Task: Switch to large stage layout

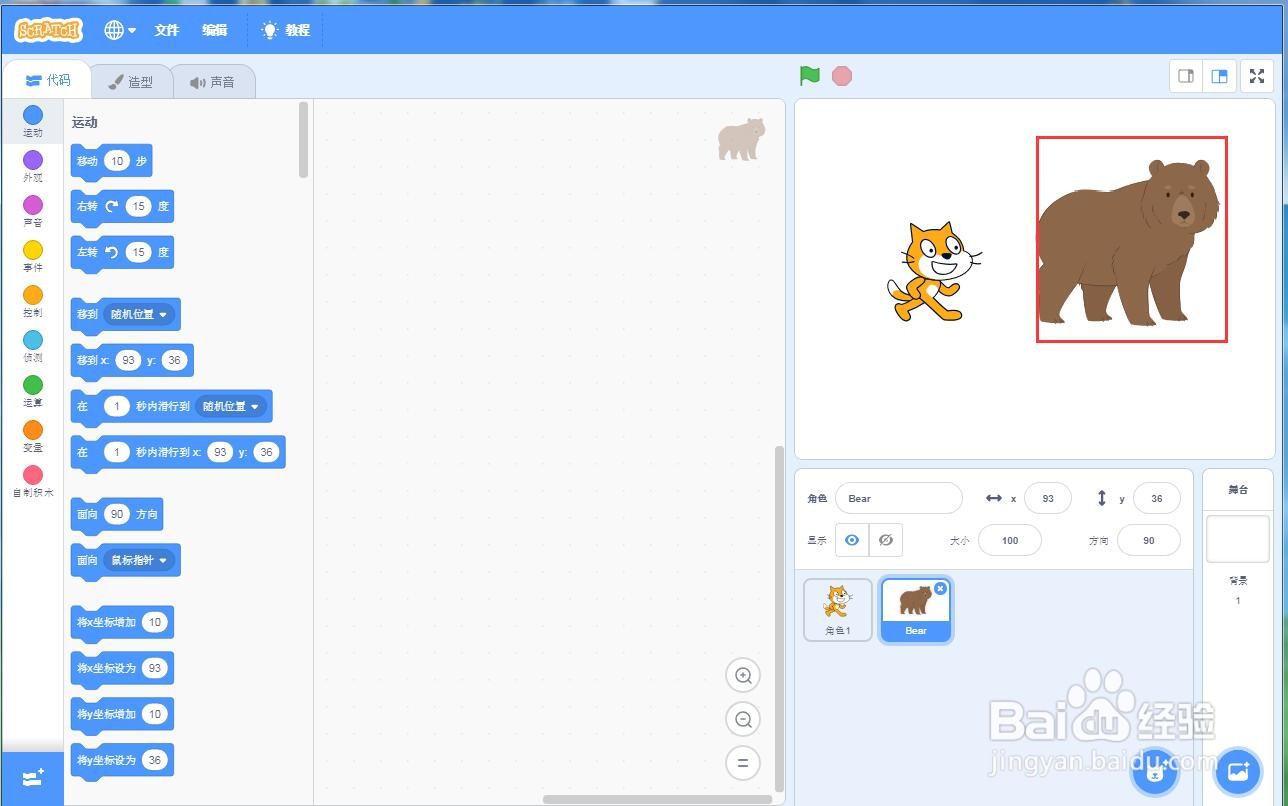Action: point(1219,76)
